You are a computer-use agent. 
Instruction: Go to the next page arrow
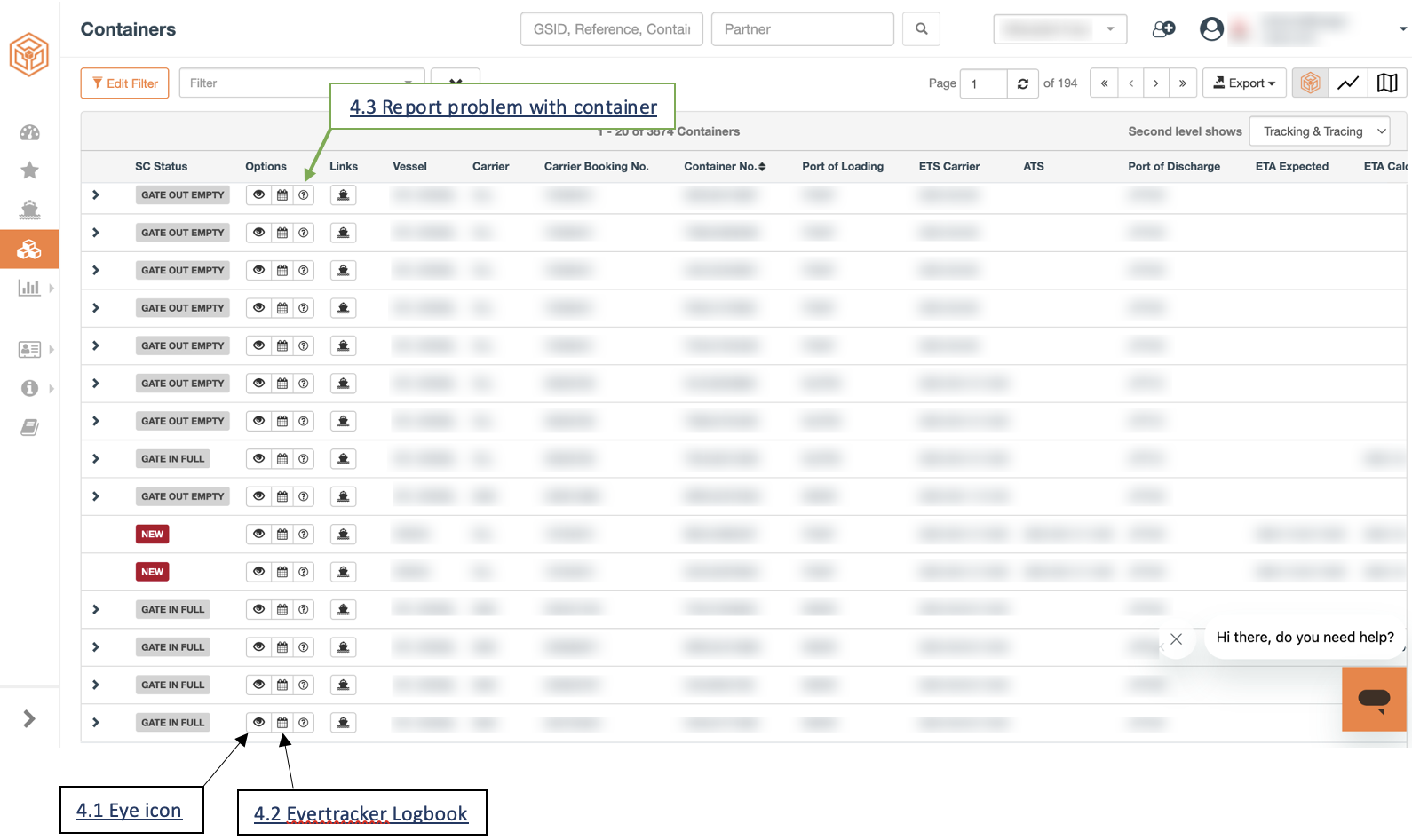click(x=1156, y=83)
